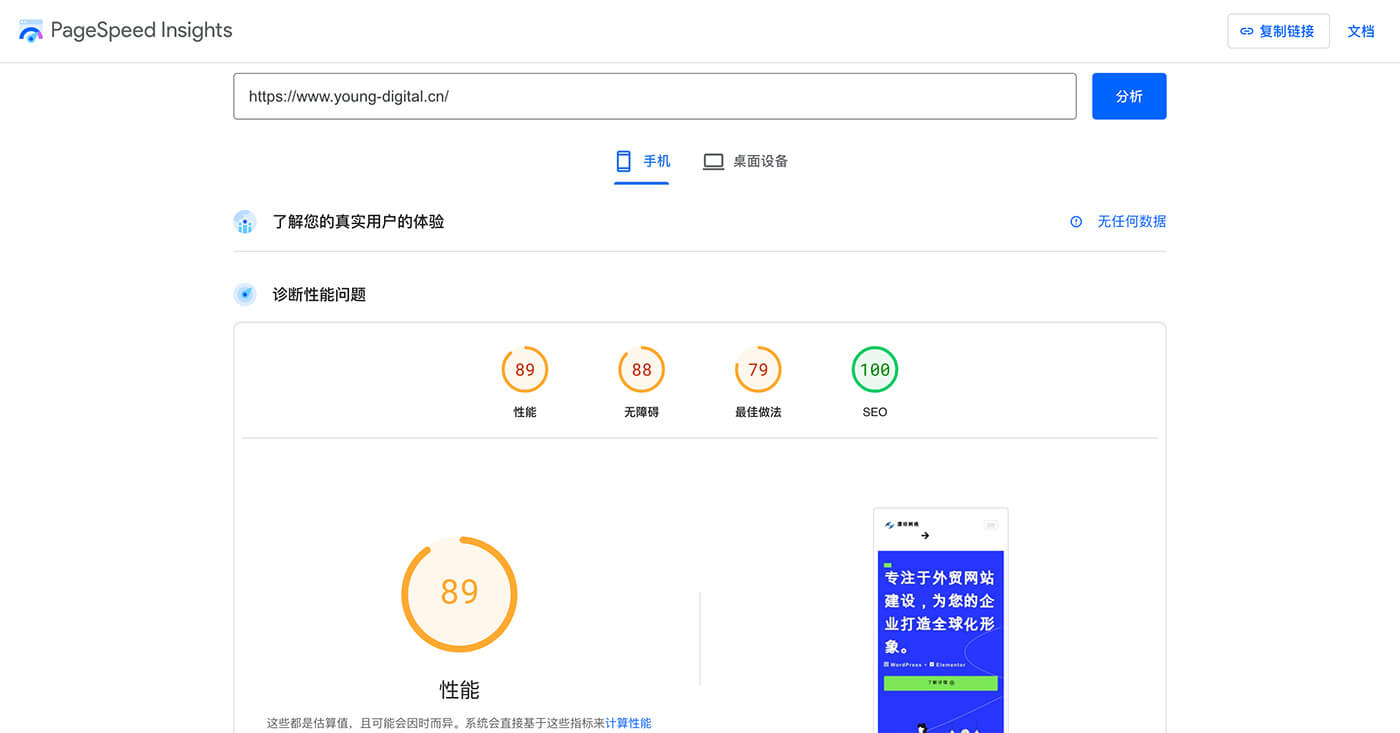1400x733 pixels.
Task: Click the mobile page screenshot thumbnail
Action: [941, 621]
